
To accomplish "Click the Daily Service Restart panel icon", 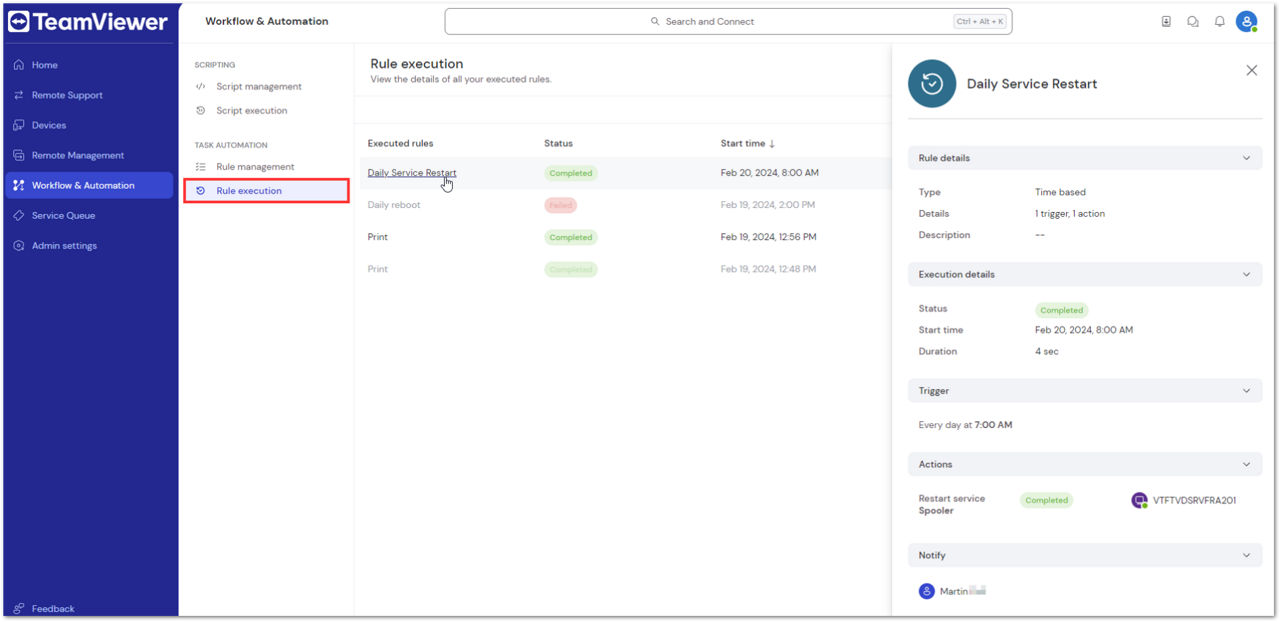I will 932,84.
